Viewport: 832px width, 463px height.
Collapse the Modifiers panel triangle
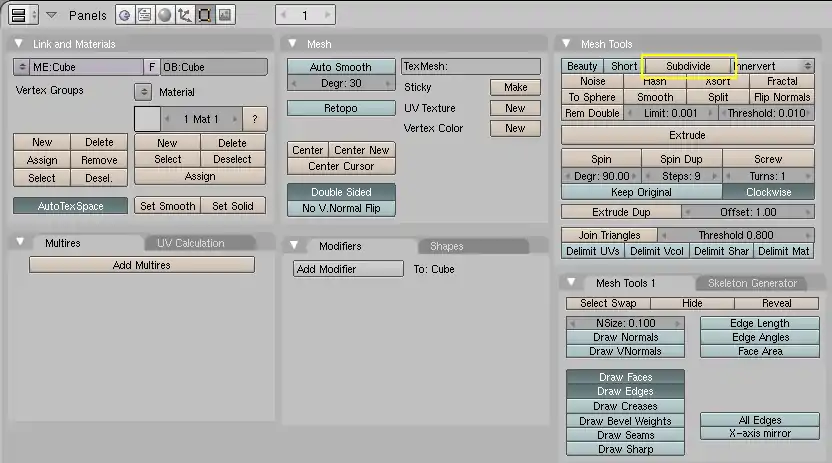pyautogui.click(x=294, y=246)
